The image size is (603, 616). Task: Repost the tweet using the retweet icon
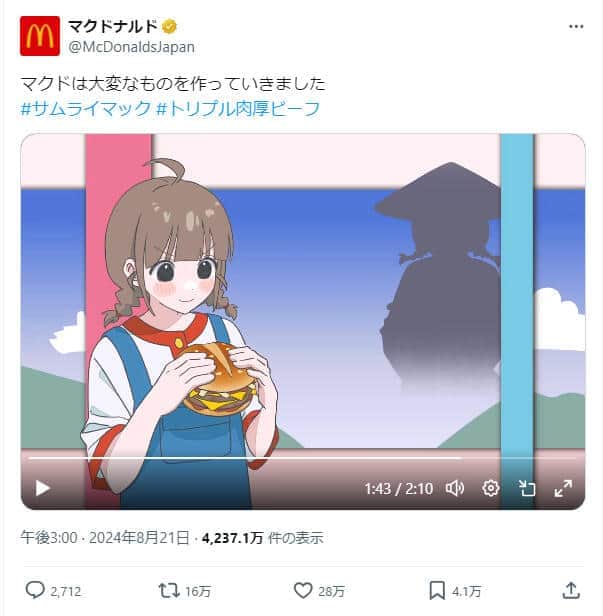(169, 590)
